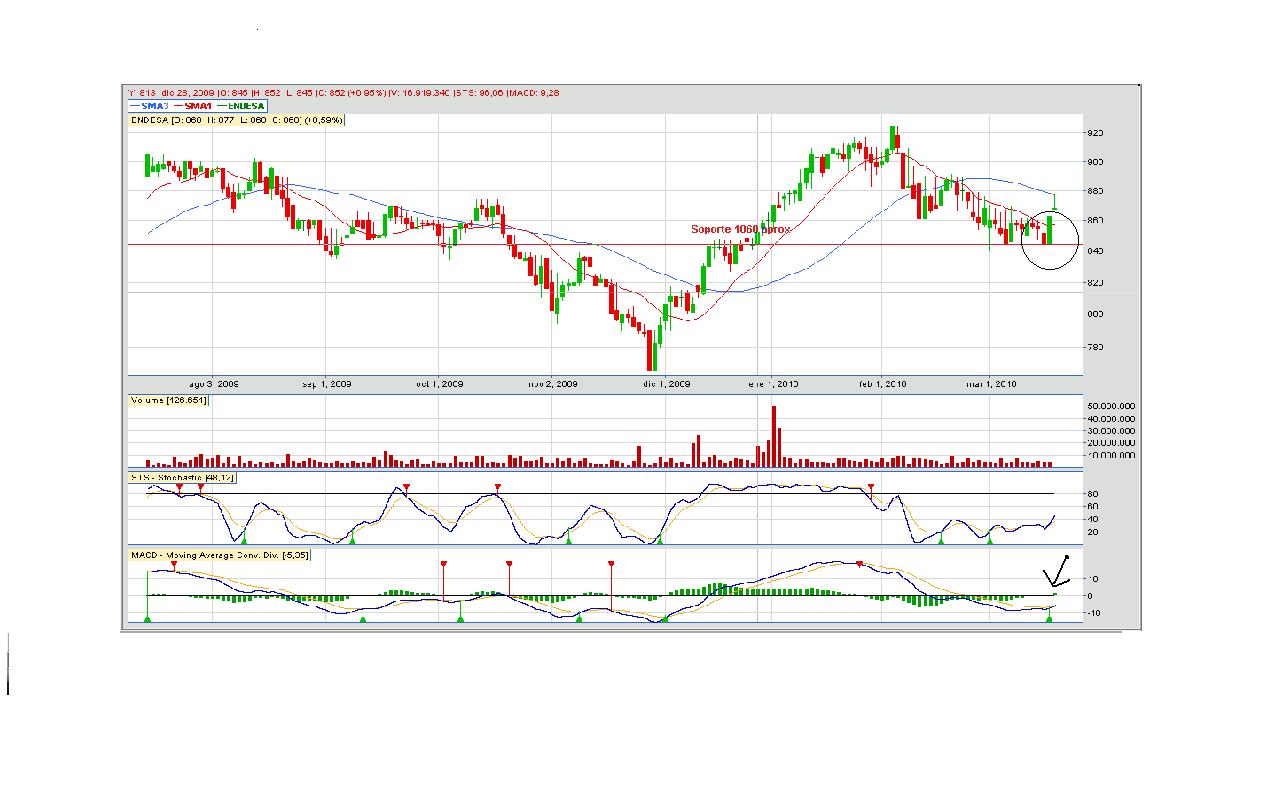Screen dimensions: 1280x800
Task: Click the leftmost red sell marker on MACD
Action: 175,565
